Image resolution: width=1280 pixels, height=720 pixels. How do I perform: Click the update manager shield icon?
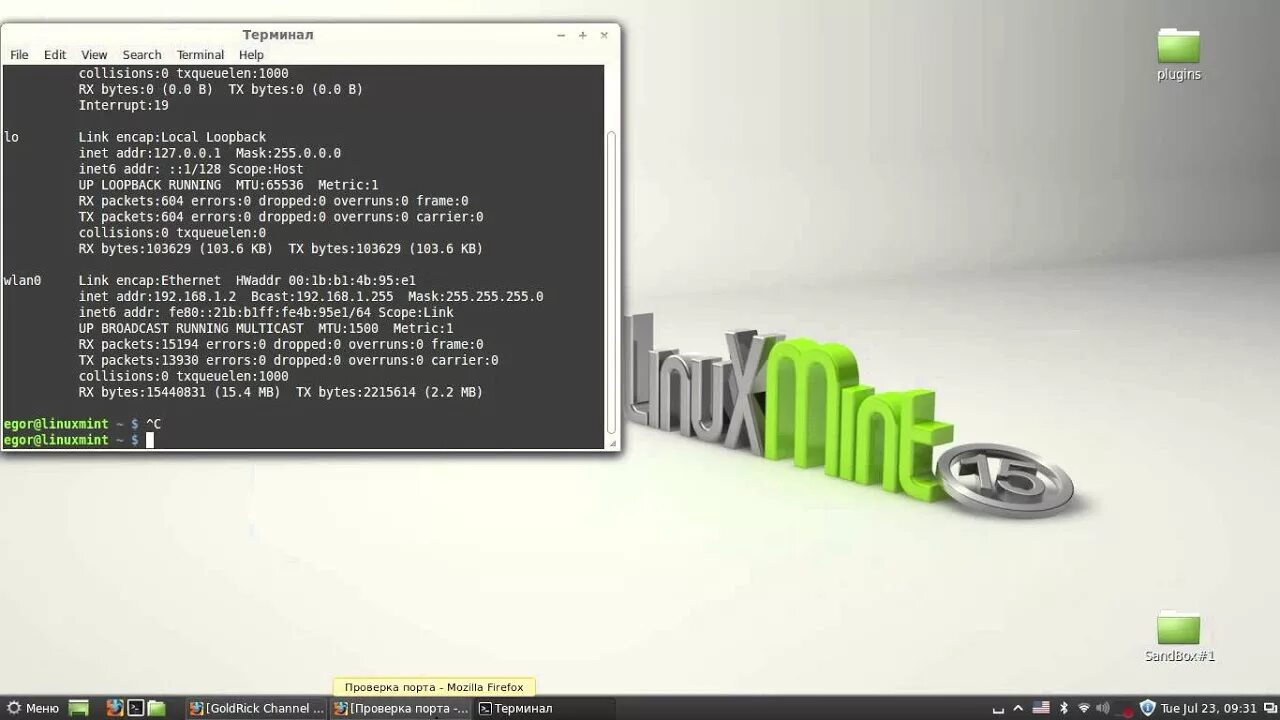coord(1147,708)
